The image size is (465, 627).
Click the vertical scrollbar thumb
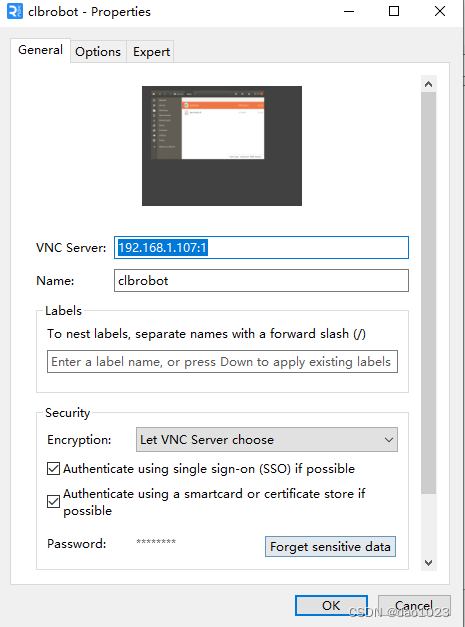tap(428, 293)
